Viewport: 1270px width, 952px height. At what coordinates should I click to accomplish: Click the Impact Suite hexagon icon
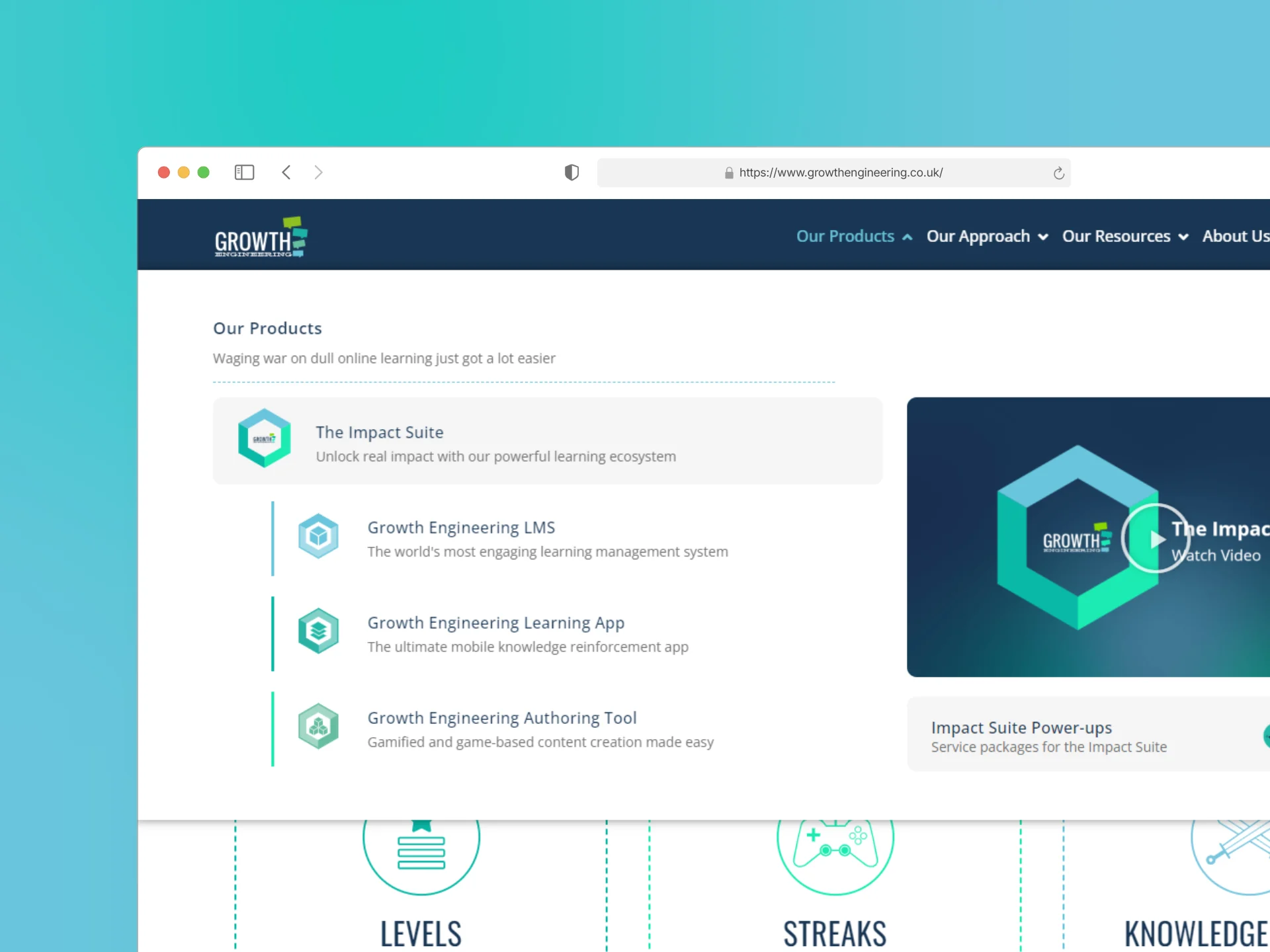[264, 438]
